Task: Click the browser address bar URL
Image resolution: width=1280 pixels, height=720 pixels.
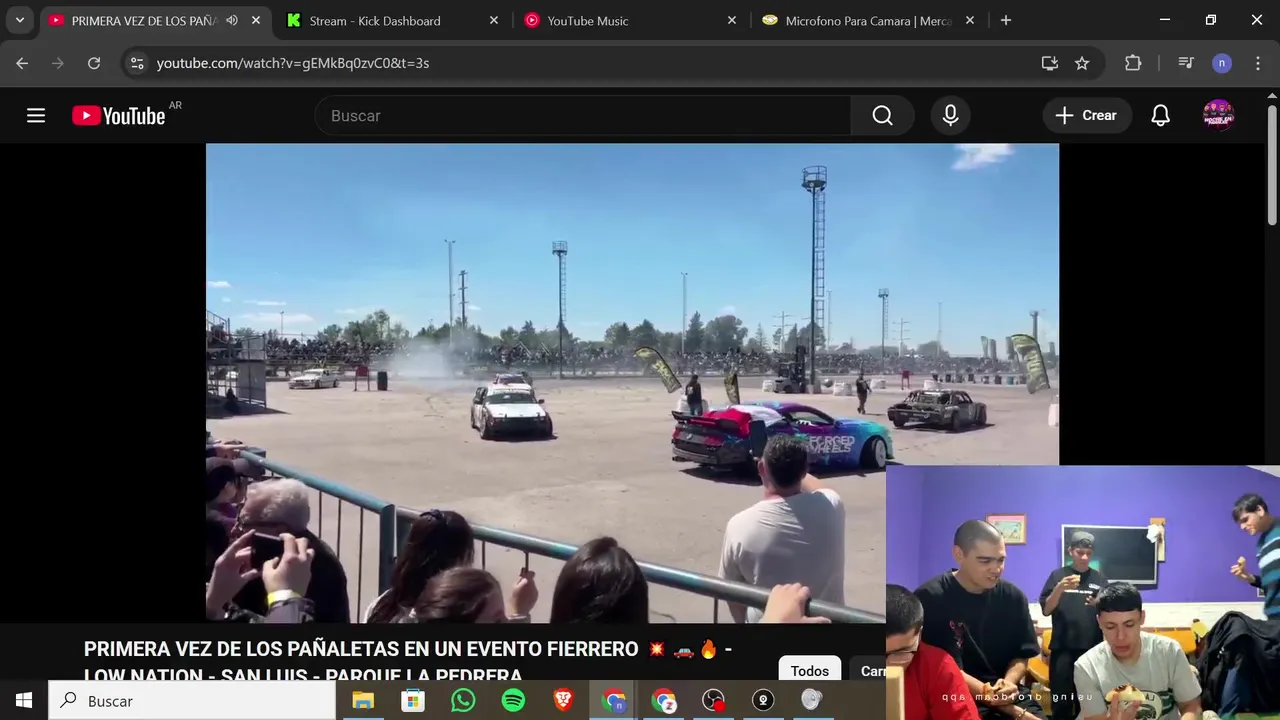Action: click(x=293, y=63)
